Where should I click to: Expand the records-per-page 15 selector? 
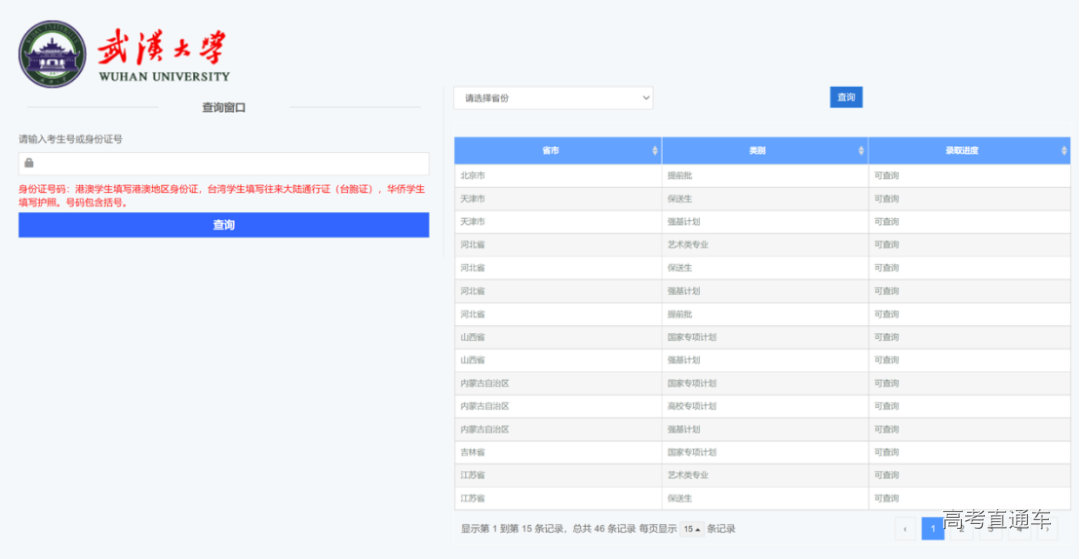point(692,529)
